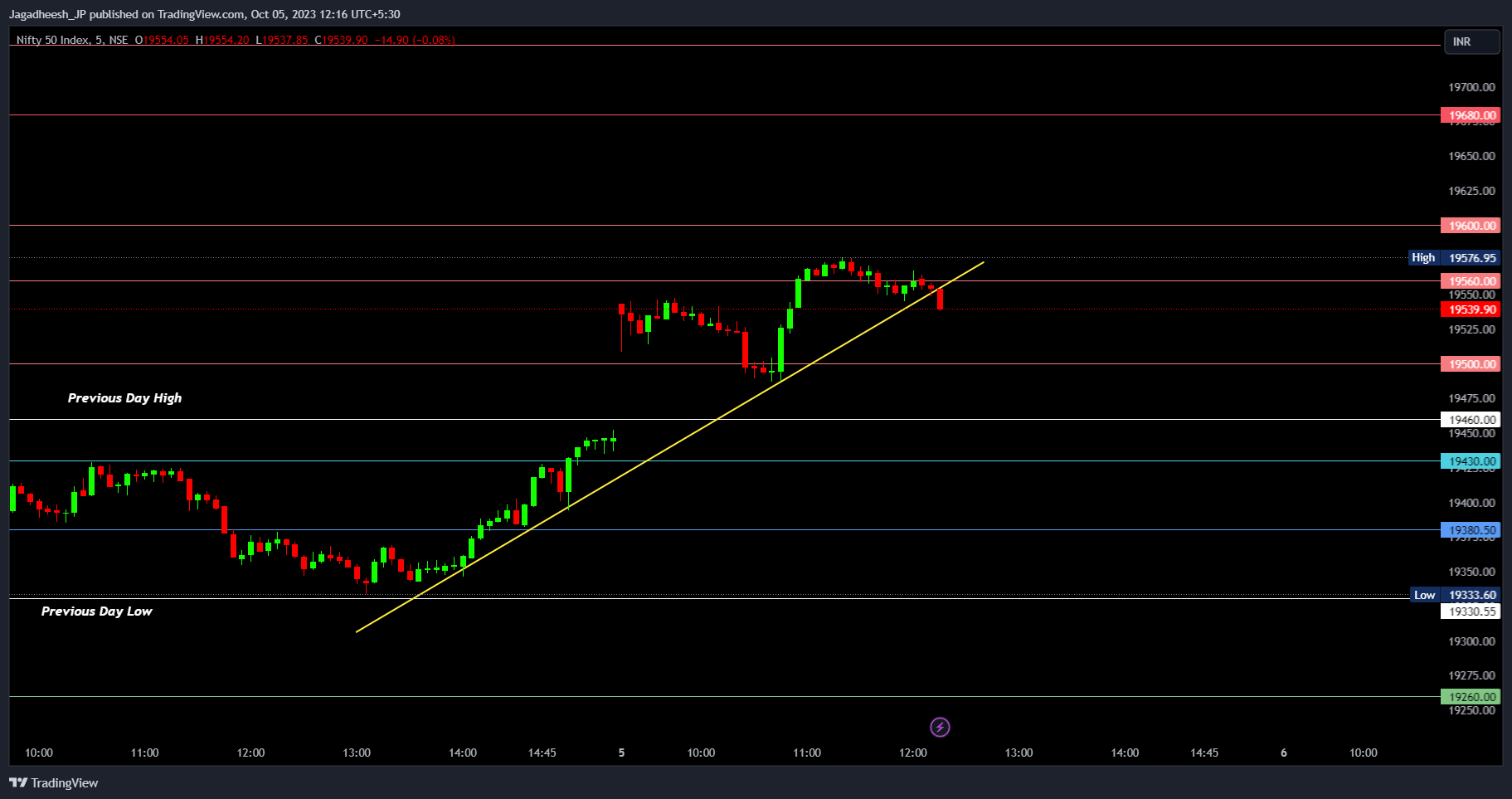Viewport: 1512px width, 799px height.
Task: Click the day 6 date marker on time axis
Action: [x=1284, y=753]
